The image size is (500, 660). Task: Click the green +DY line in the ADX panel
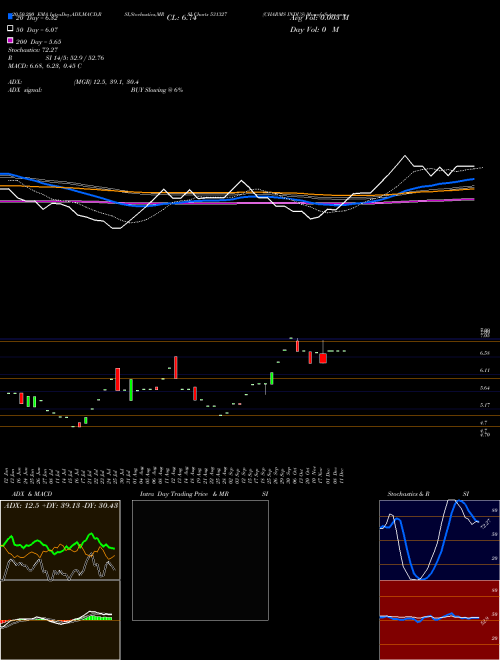click(x=58, y=545)
